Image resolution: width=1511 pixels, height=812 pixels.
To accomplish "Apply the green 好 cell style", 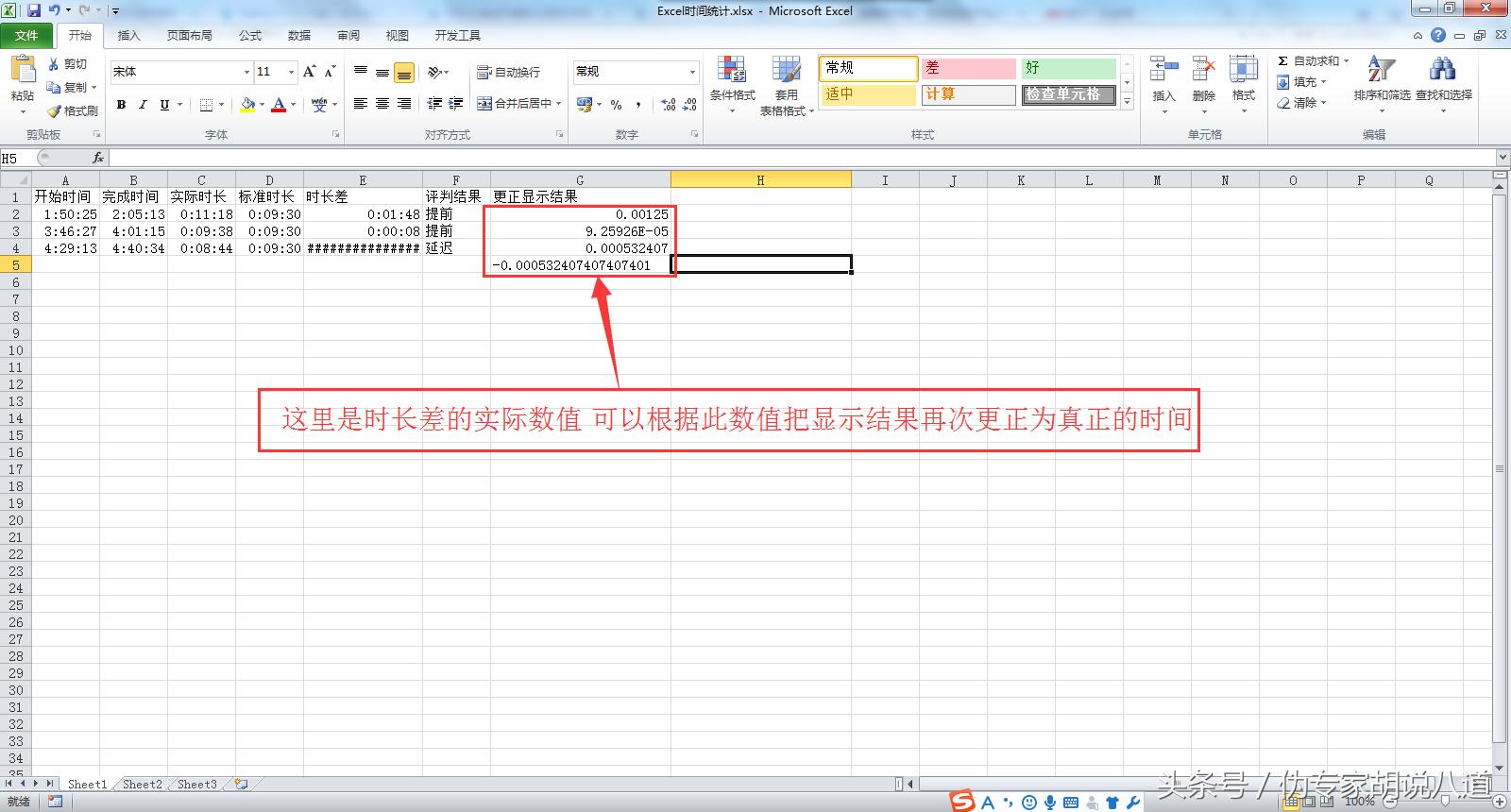I will tap(1069, 68).
